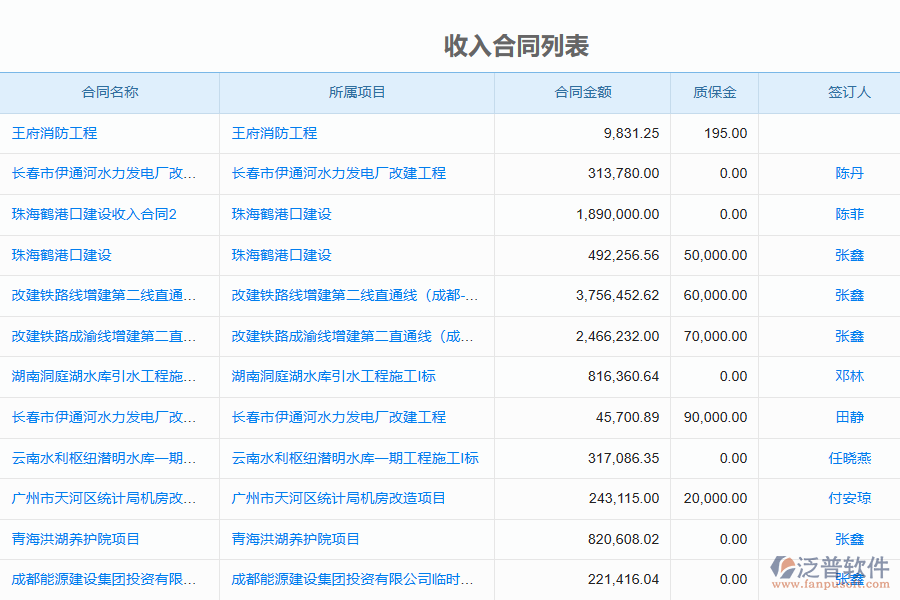Sort by the 合同名称 column header

[110, 93]
